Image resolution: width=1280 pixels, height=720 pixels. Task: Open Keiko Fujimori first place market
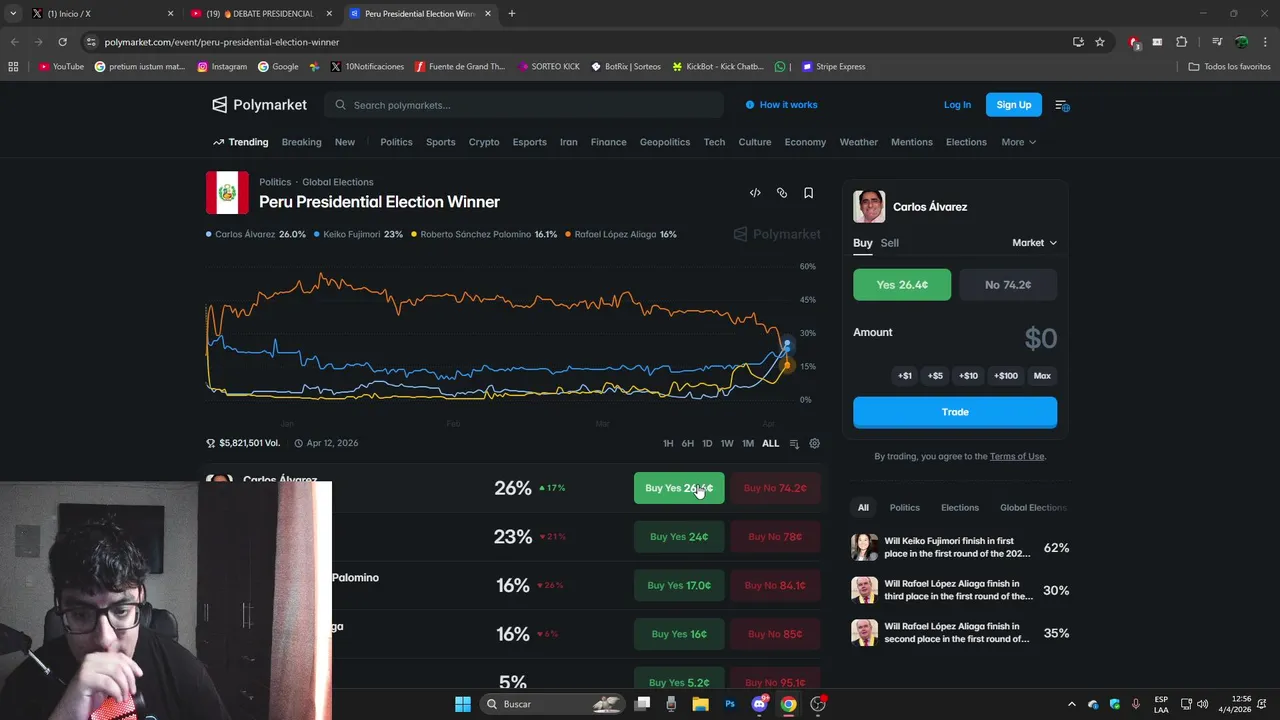pyautogui.click(x=958, y=547)
